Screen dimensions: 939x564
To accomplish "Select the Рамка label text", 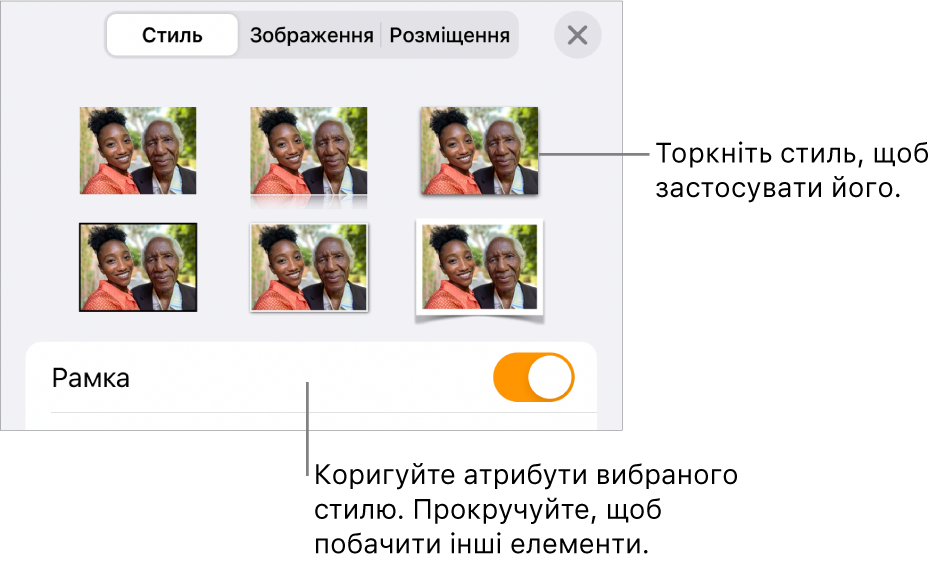I will click(90, 378).
